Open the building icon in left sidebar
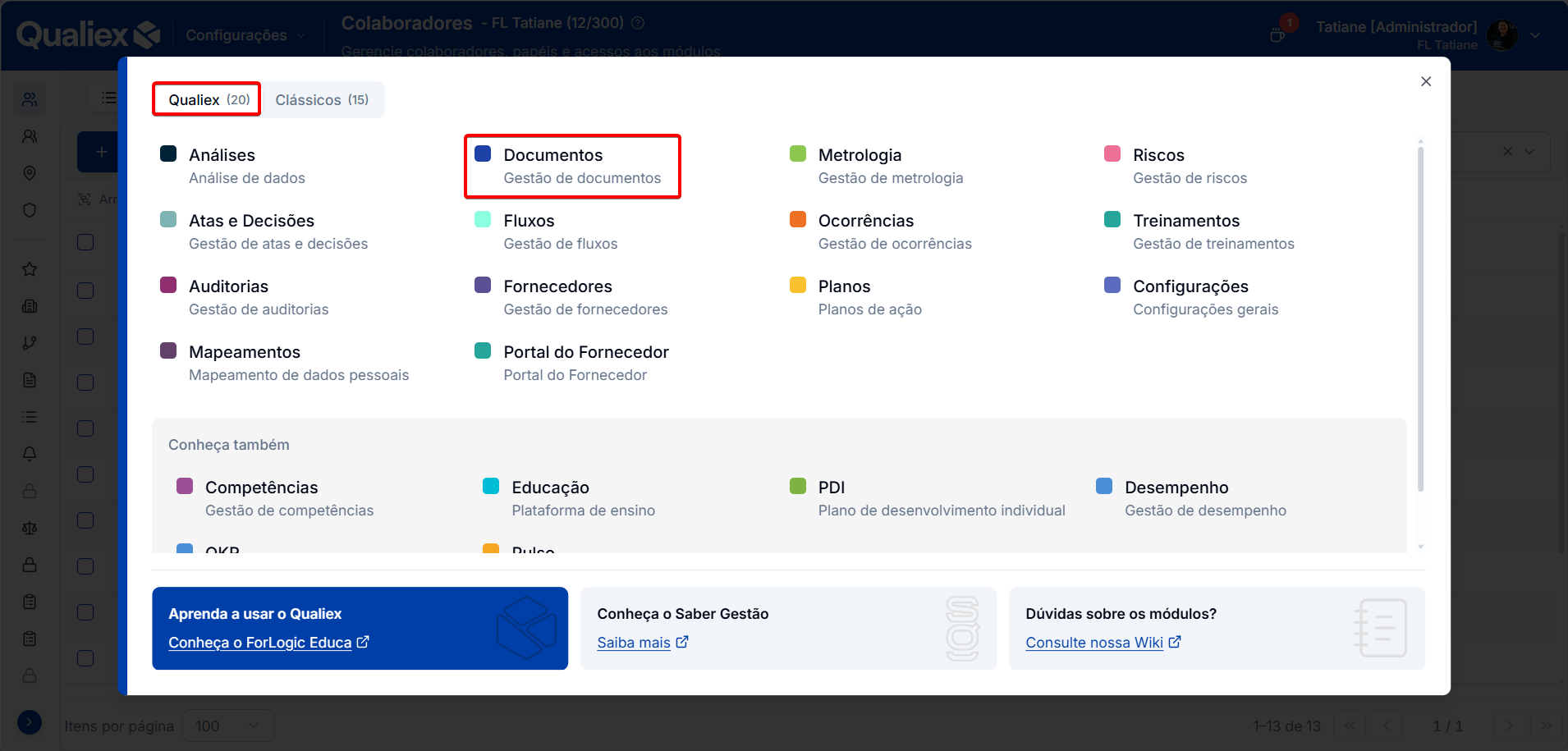1568x751 pixels. tap(30, 306)
